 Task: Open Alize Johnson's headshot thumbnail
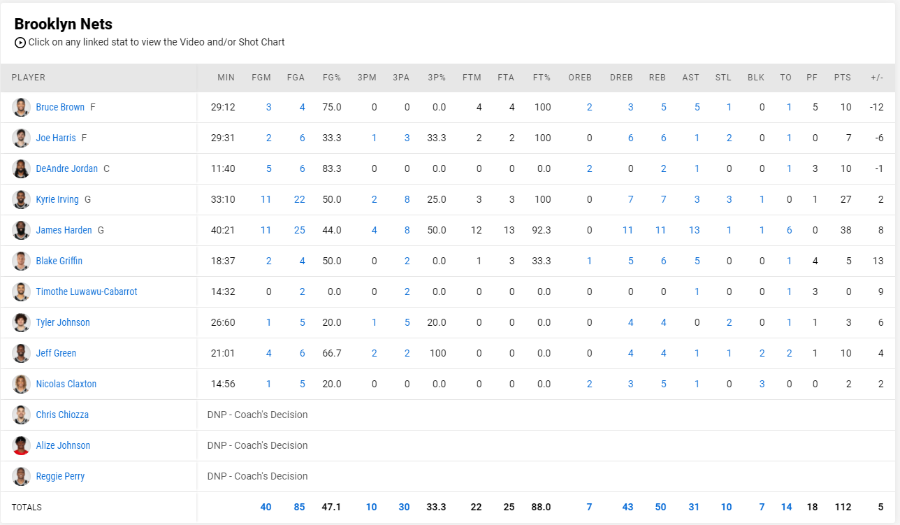click(21, 445)
